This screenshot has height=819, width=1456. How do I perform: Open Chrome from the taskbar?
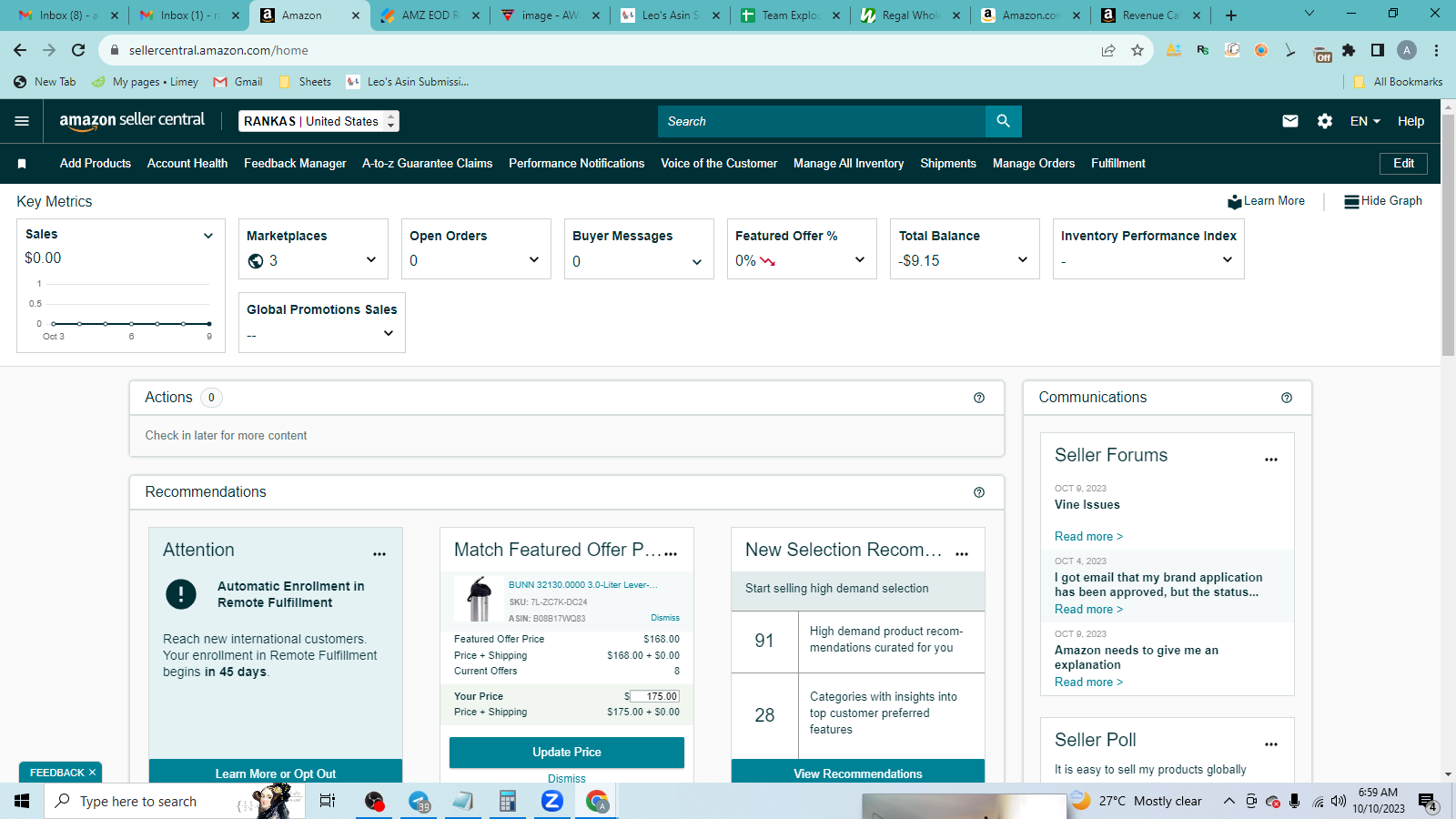click(x=597, y=801)
